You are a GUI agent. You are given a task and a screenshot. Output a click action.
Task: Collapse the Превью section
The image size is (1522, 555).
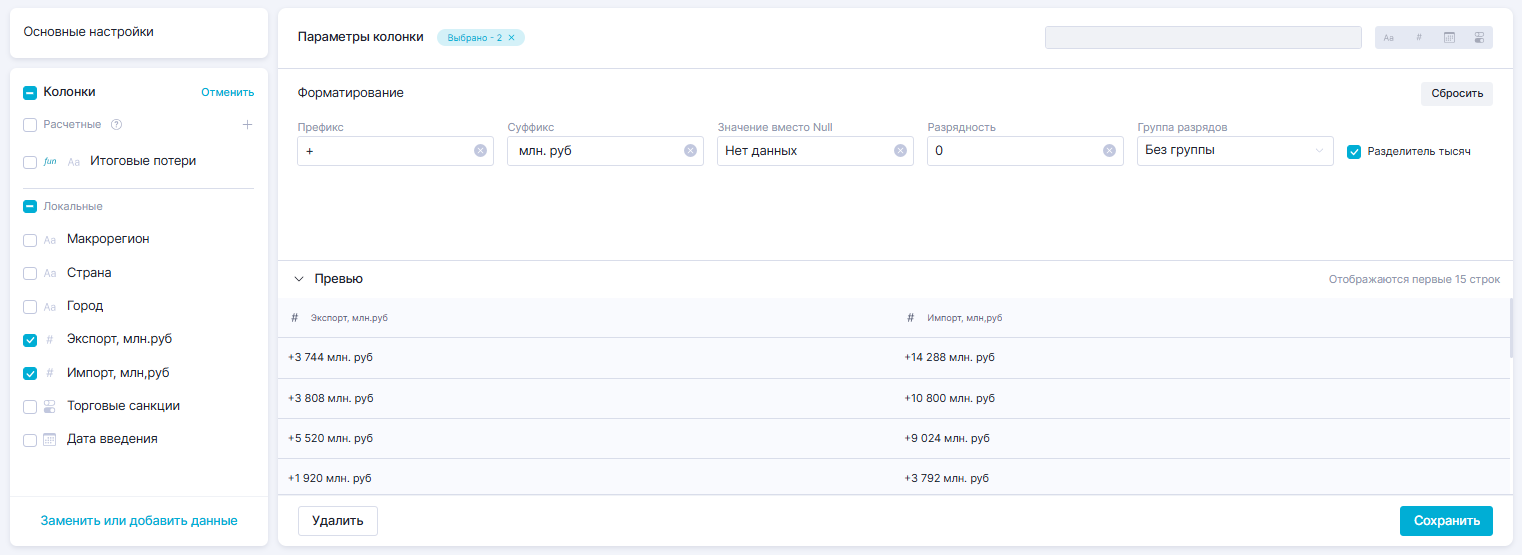(x=299, y=279)
